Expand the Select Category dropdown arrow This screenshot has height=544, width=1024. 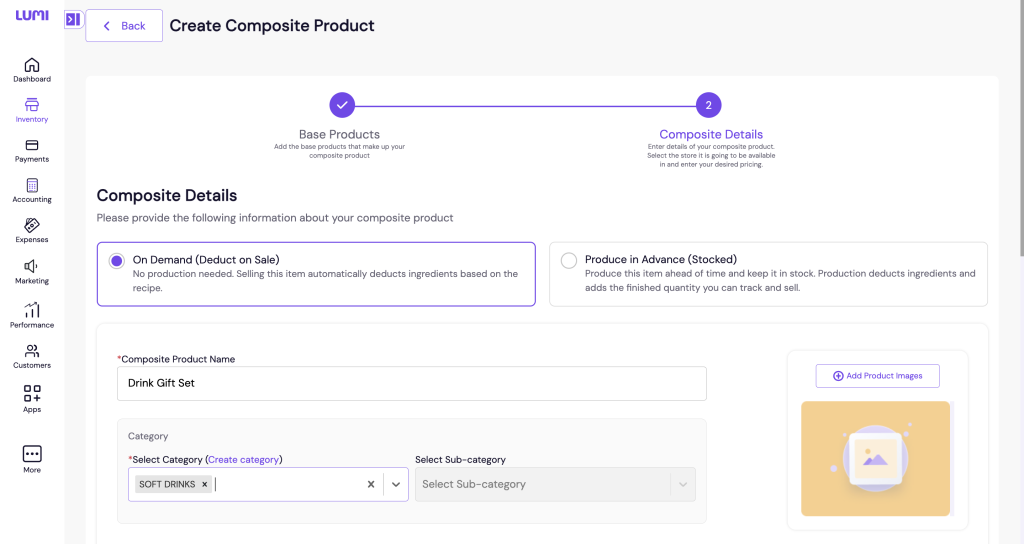coord(396,485)
